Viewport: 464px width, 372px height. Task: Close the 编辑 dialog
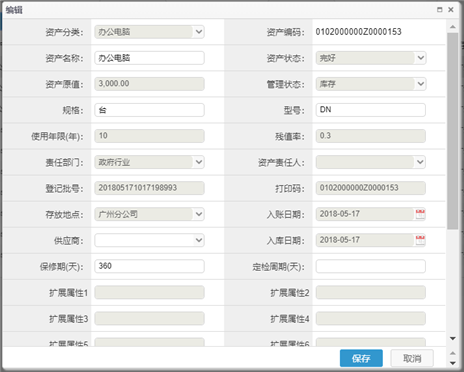(x=451, y=10)
